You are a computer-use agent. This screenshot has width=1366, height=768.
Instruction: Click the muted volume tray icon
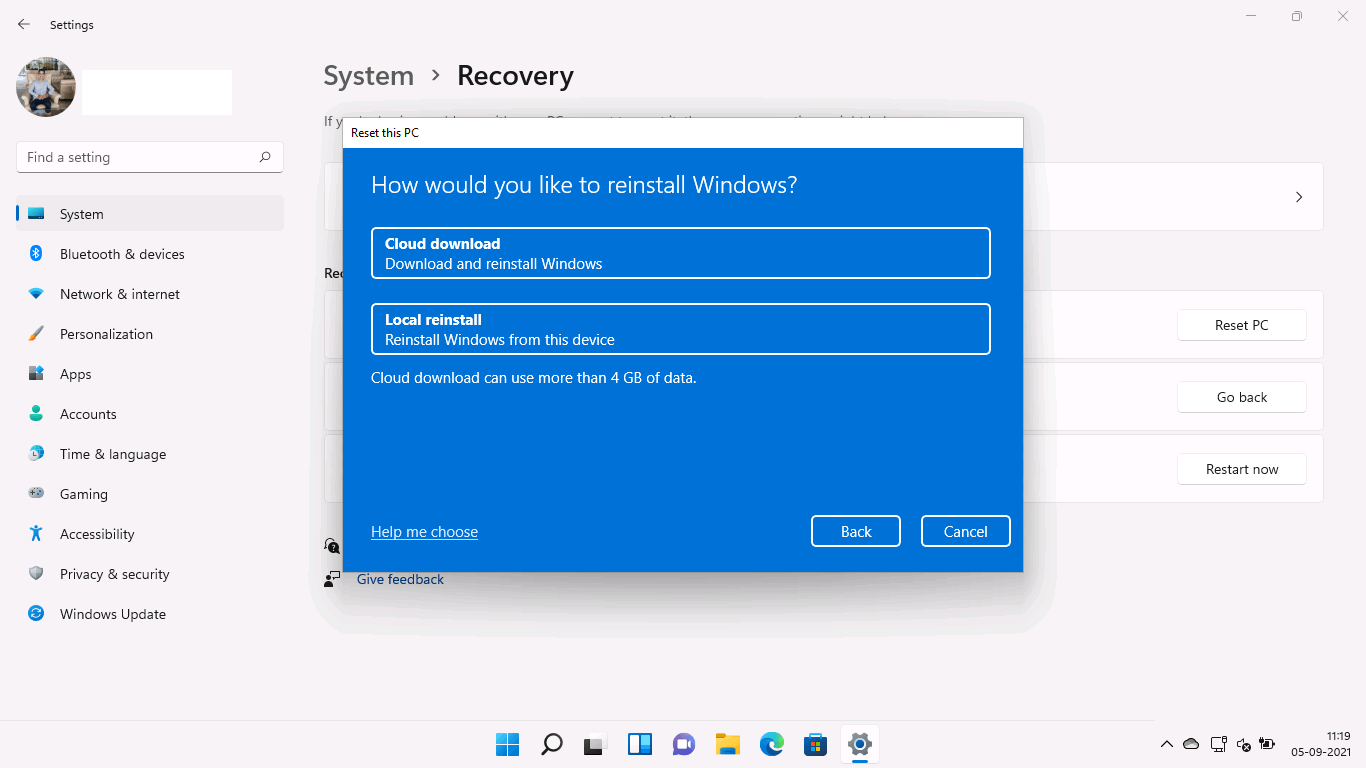coord(1243,744)
